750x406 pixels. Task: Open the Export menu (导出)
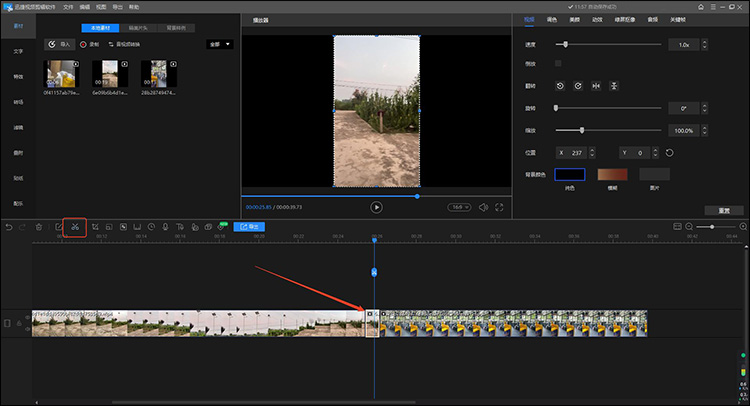(117, 7)
